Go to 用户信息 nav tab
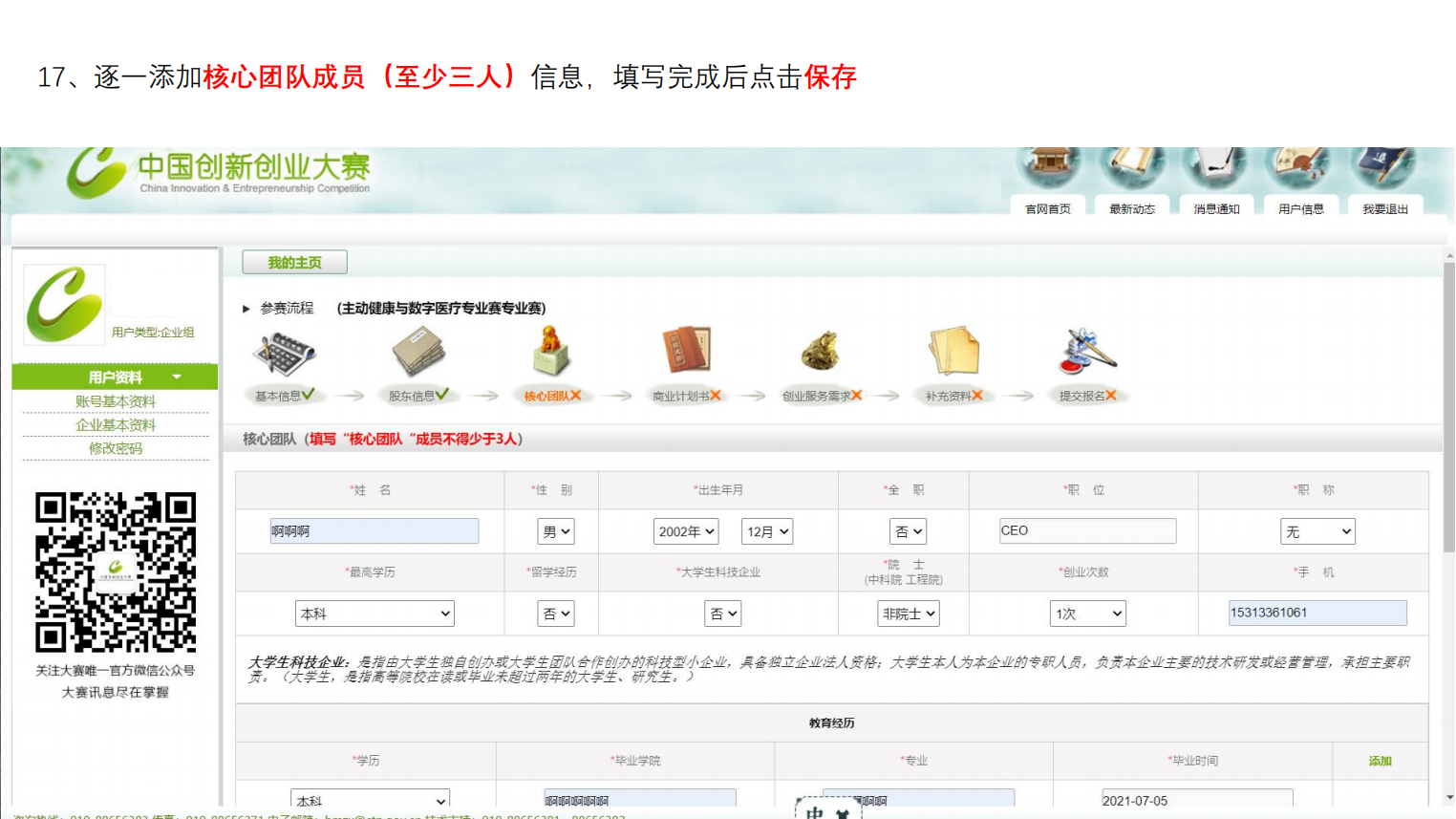 point(1300,208)
